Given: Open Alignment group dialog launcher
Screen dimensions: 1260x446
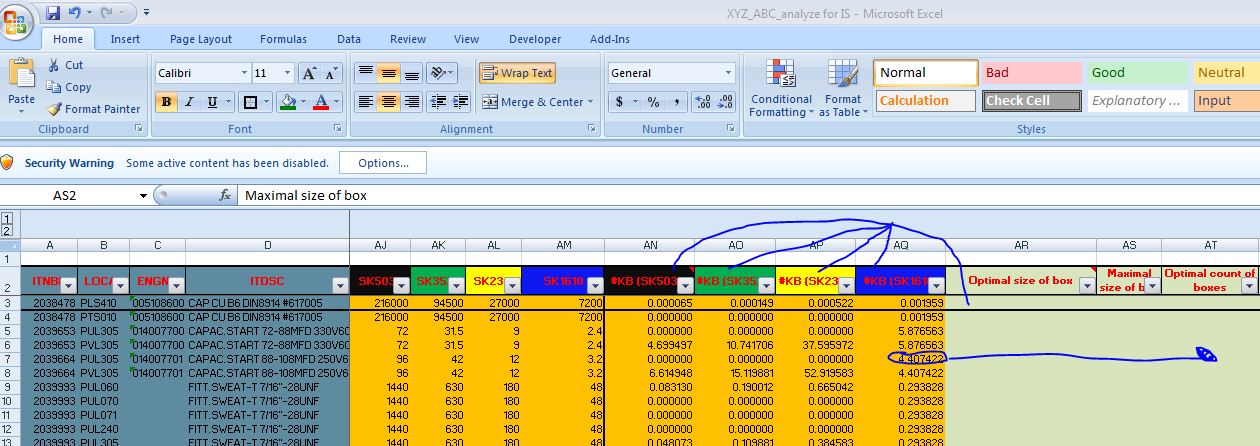Looking at the screenshot, I should 592,129.
